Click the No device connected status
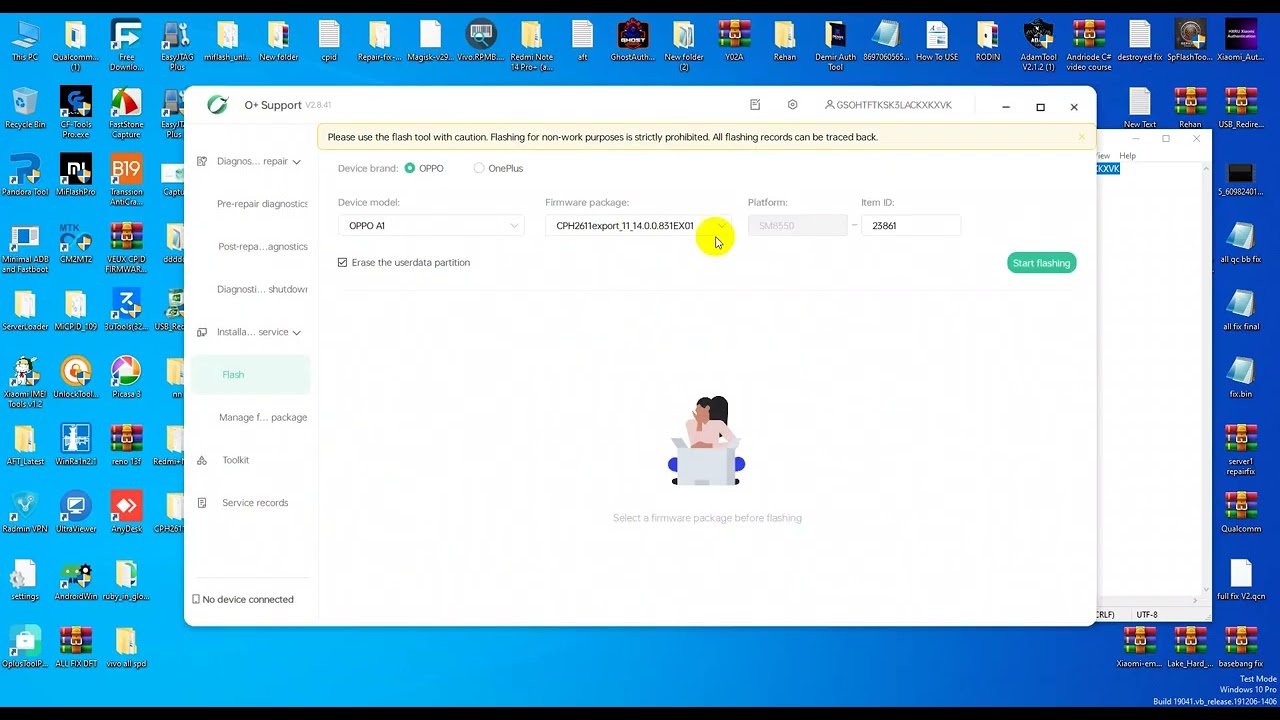1280x720 pixels. (x=243, y=599)
